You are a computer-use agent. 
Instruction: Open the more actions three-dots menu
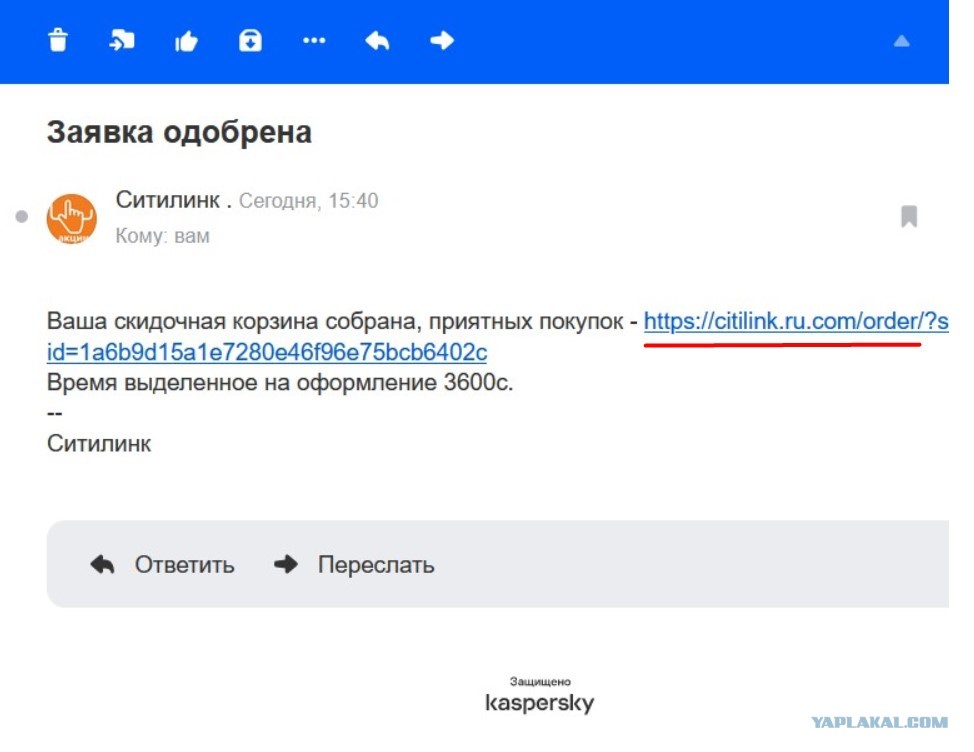click(314, 41)
